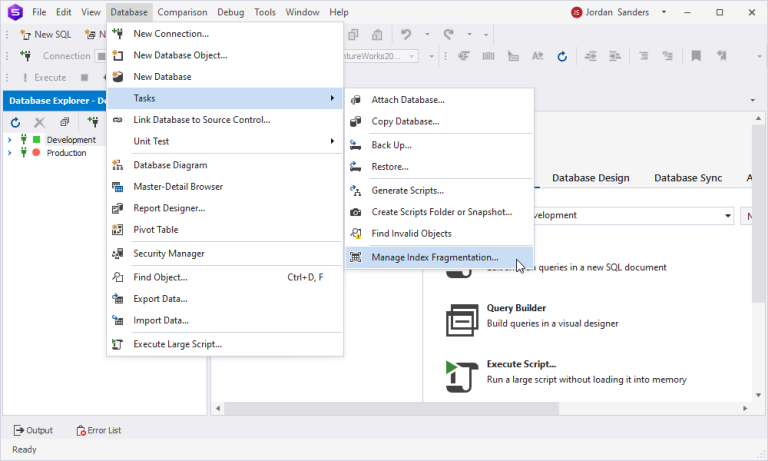Click the Refresh icon in Database Explorer
The width and height of the screenshot is (768, 461).
click(15, 122)
